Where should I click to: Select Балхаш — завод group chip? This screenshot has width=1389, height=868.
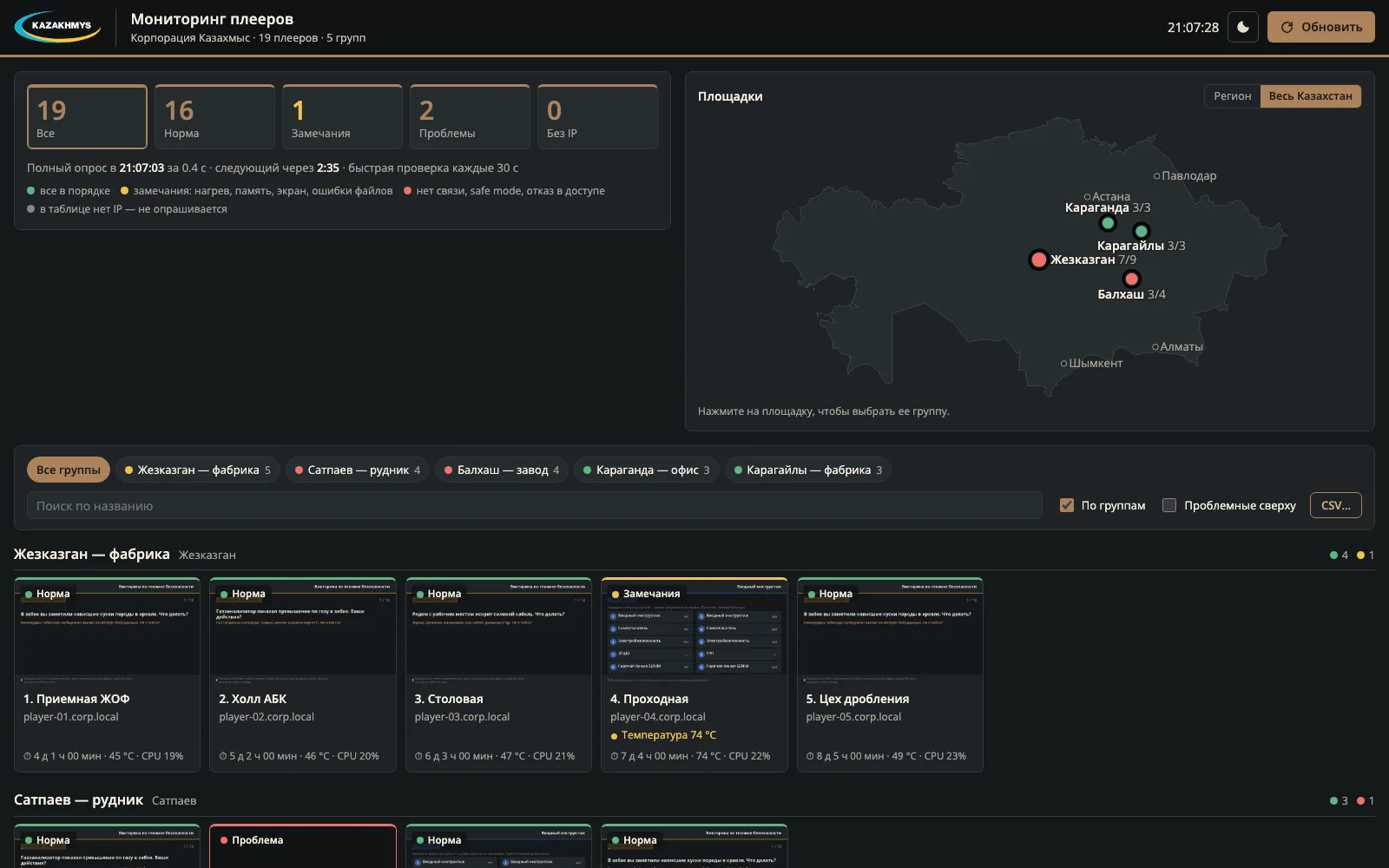502,470
